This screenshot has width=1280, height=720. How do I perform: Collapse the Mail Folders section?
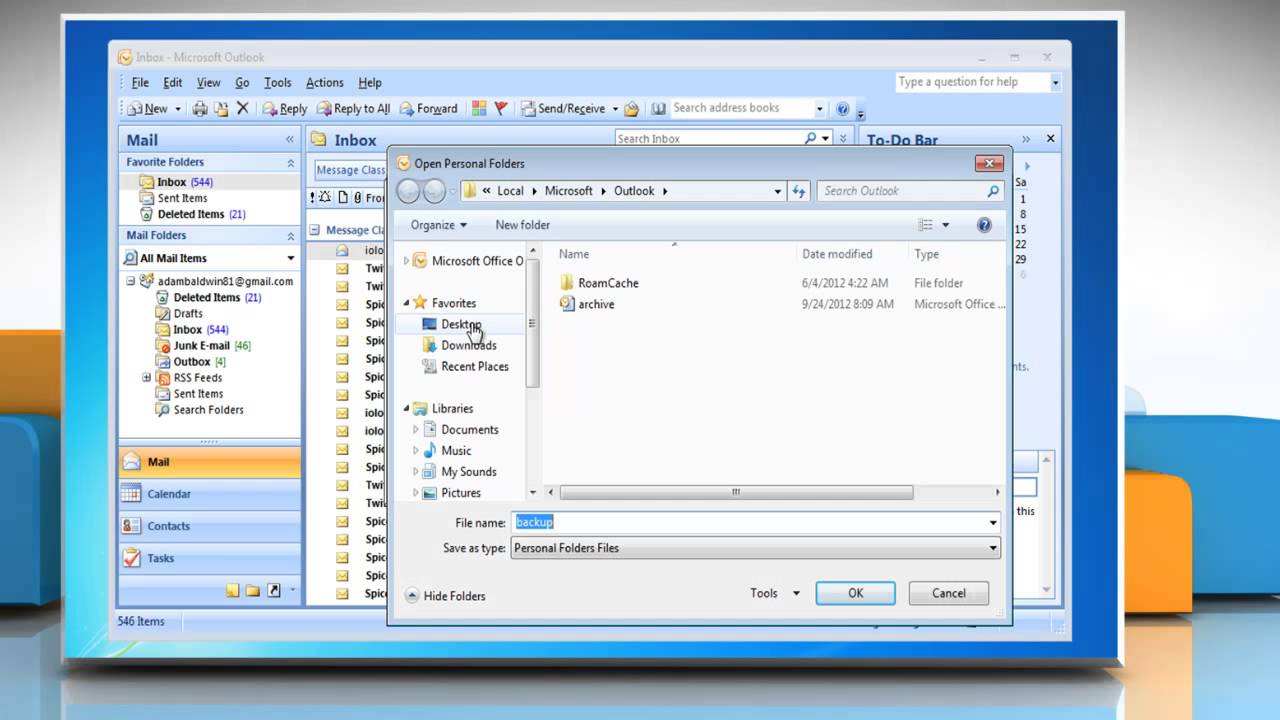tap(291, 236)
